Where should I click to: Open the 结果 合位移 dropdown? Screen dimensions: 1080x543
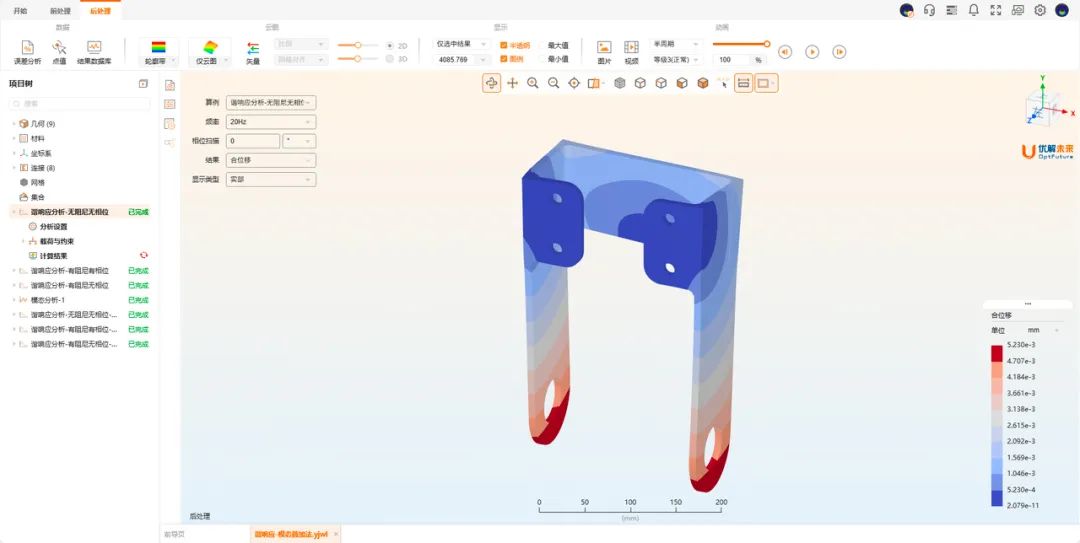coord(271,160)
